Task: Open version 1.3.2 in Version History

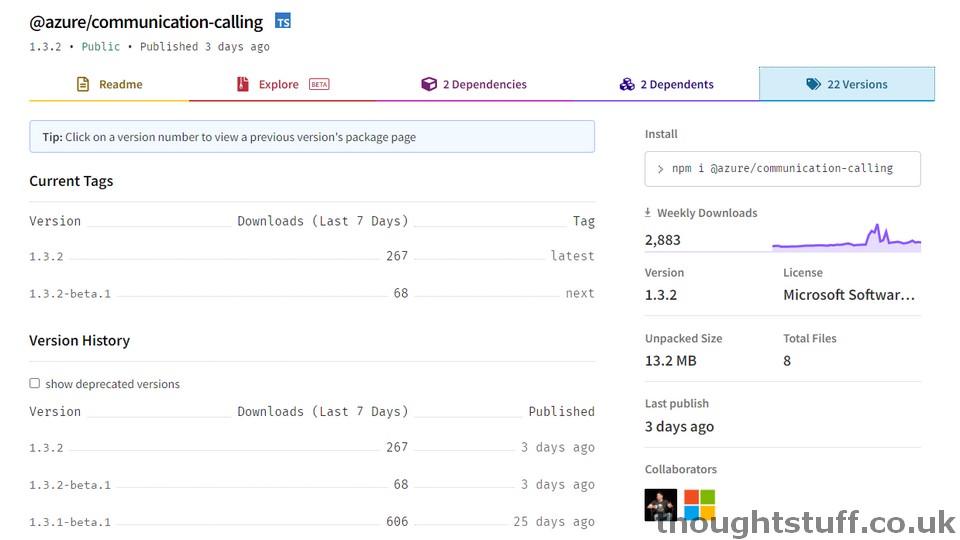Action: pos(46,448)
